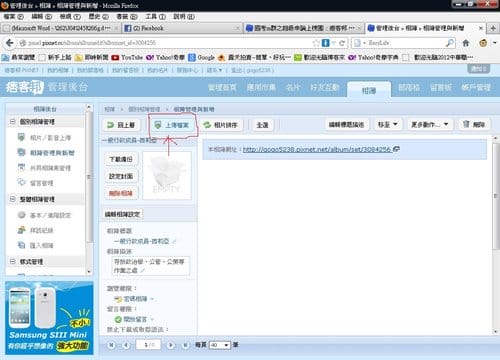Image resolution: width=500 pixels, height=360 pixels.
Task: Open the Google bookmark
Action: [201, 57]
